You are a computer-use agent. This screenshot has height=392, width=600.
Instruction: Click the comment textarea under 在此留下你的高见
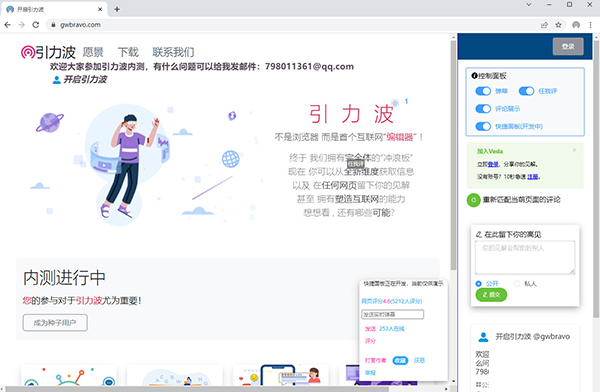tap(525, 257)
